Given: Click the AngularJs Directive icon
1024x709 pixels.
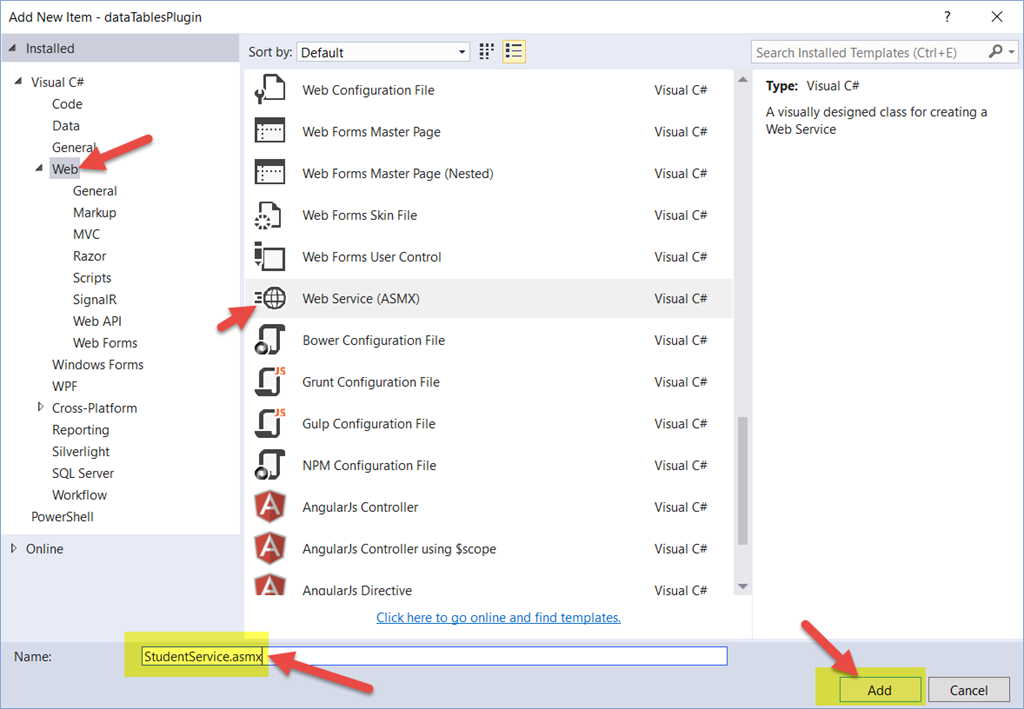Looking at the screenshot, I should point(270,584).
